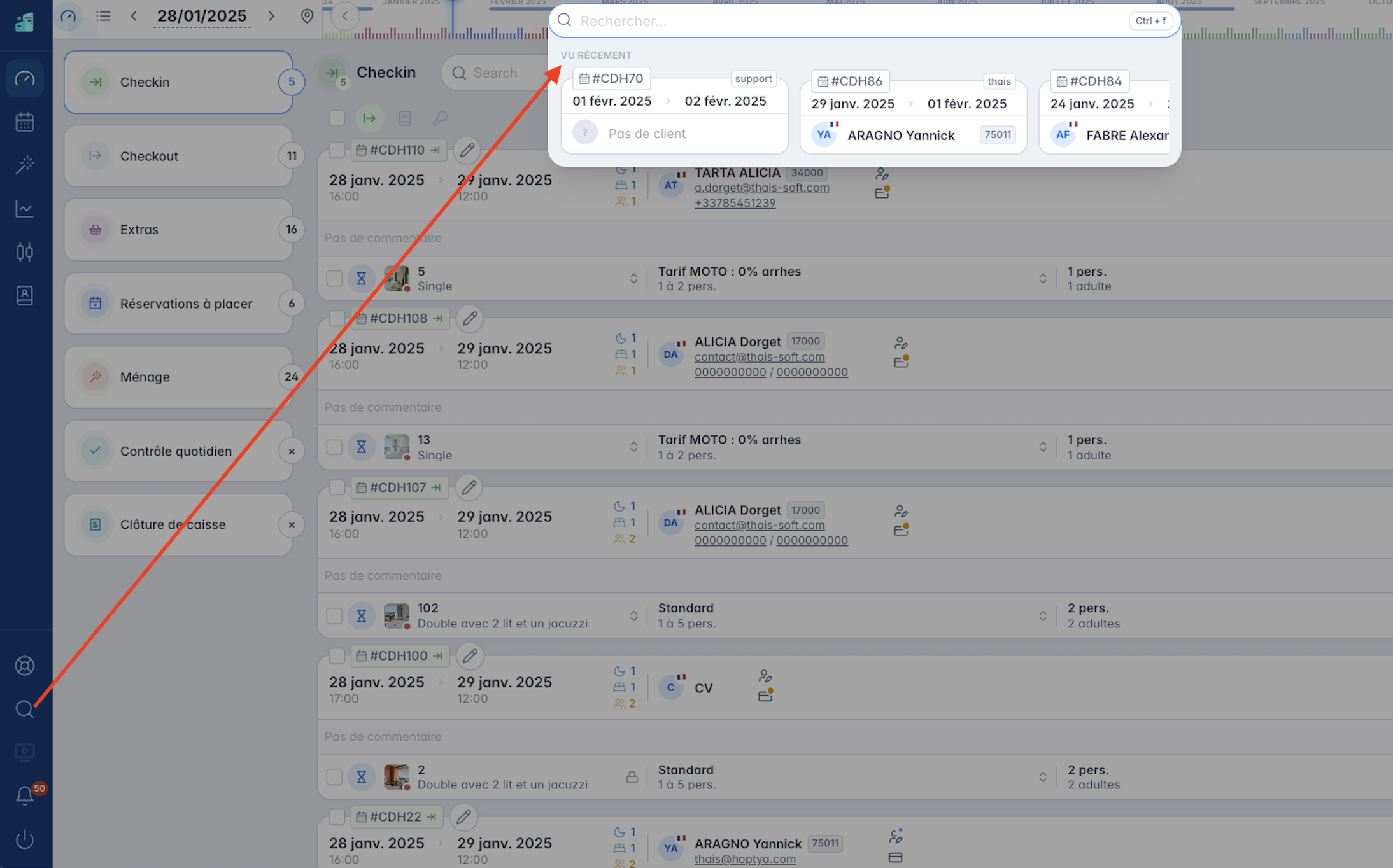Expand room selector for room 102
Screen dimensions: 1393x868
[x=633, y=615]
